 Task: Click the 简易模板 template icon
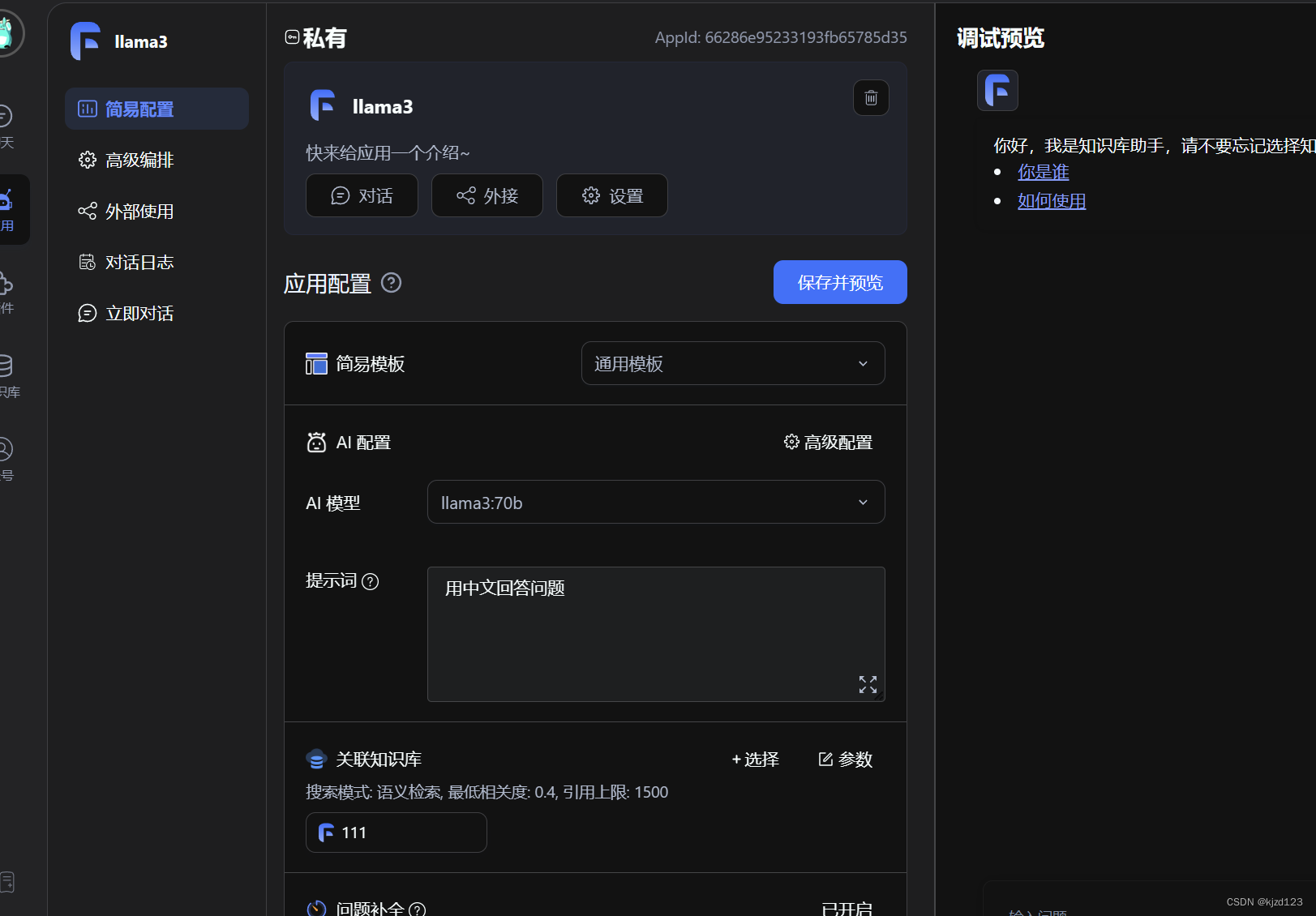(x=316, y=363)
